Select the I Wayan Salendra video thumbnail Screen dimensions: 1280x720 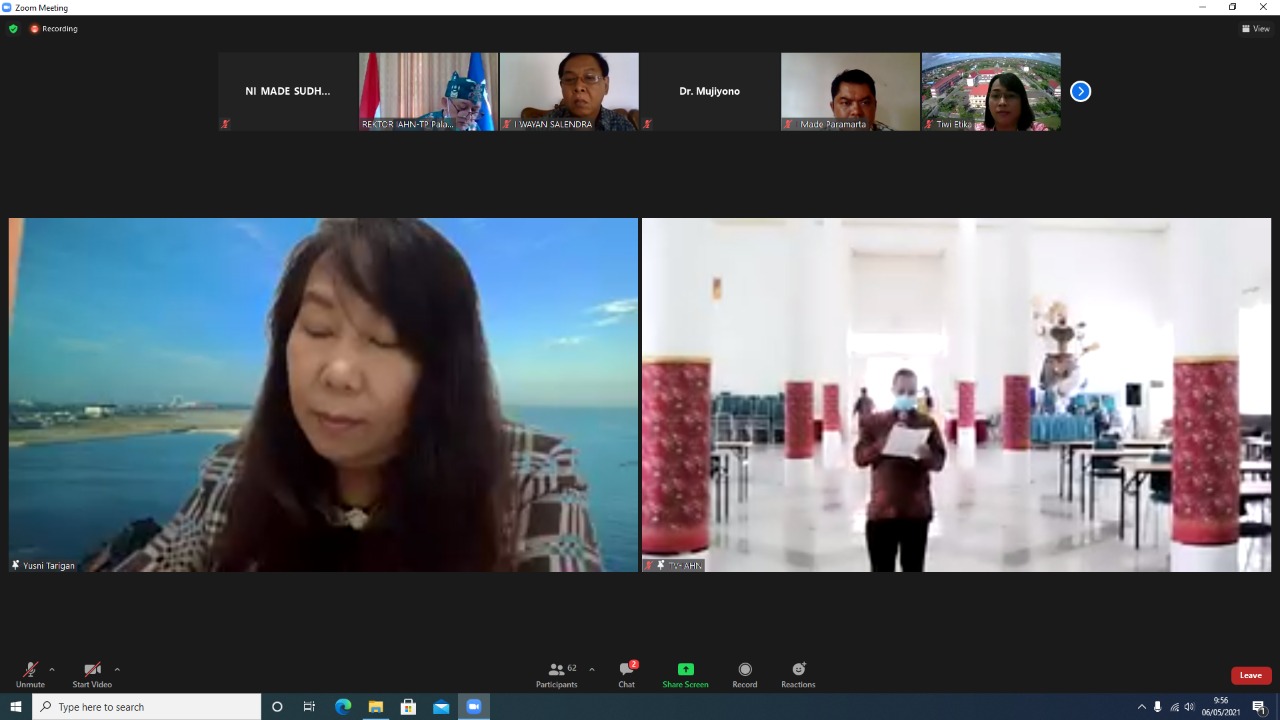pyautogui.click(x=569, y=91)
